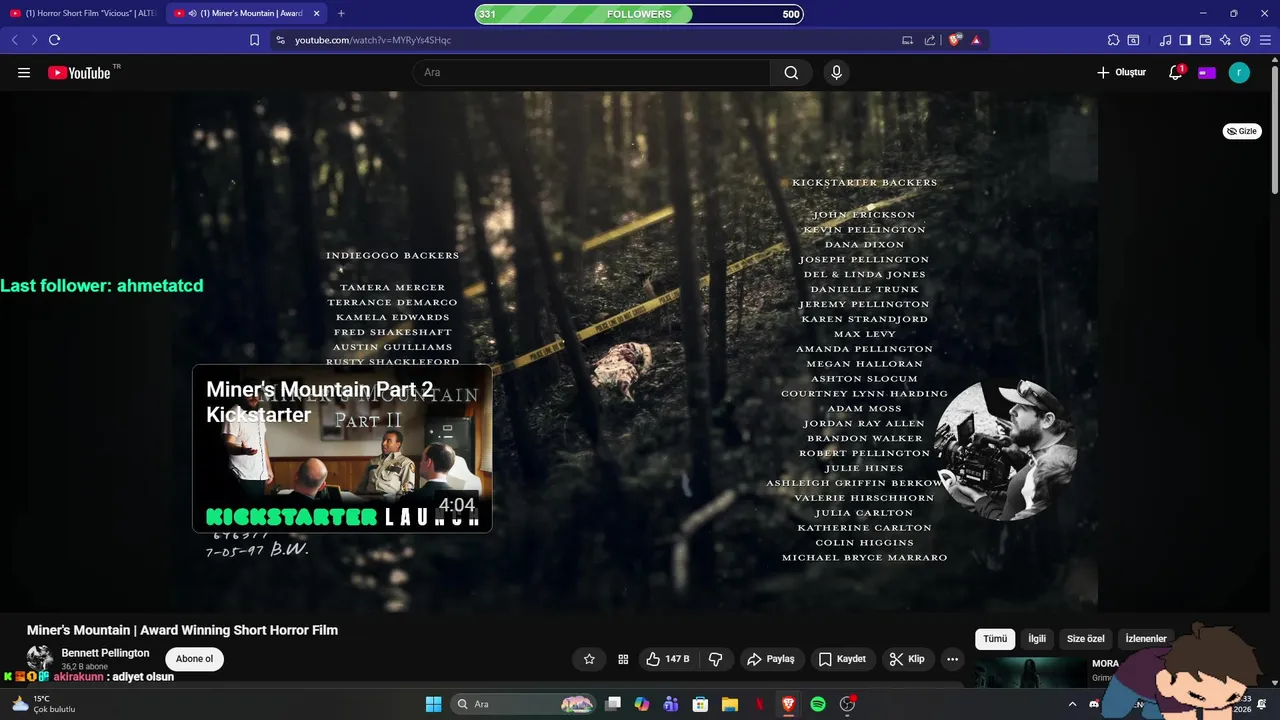
Task: Go back in browser history
Action: coord(14,40)
